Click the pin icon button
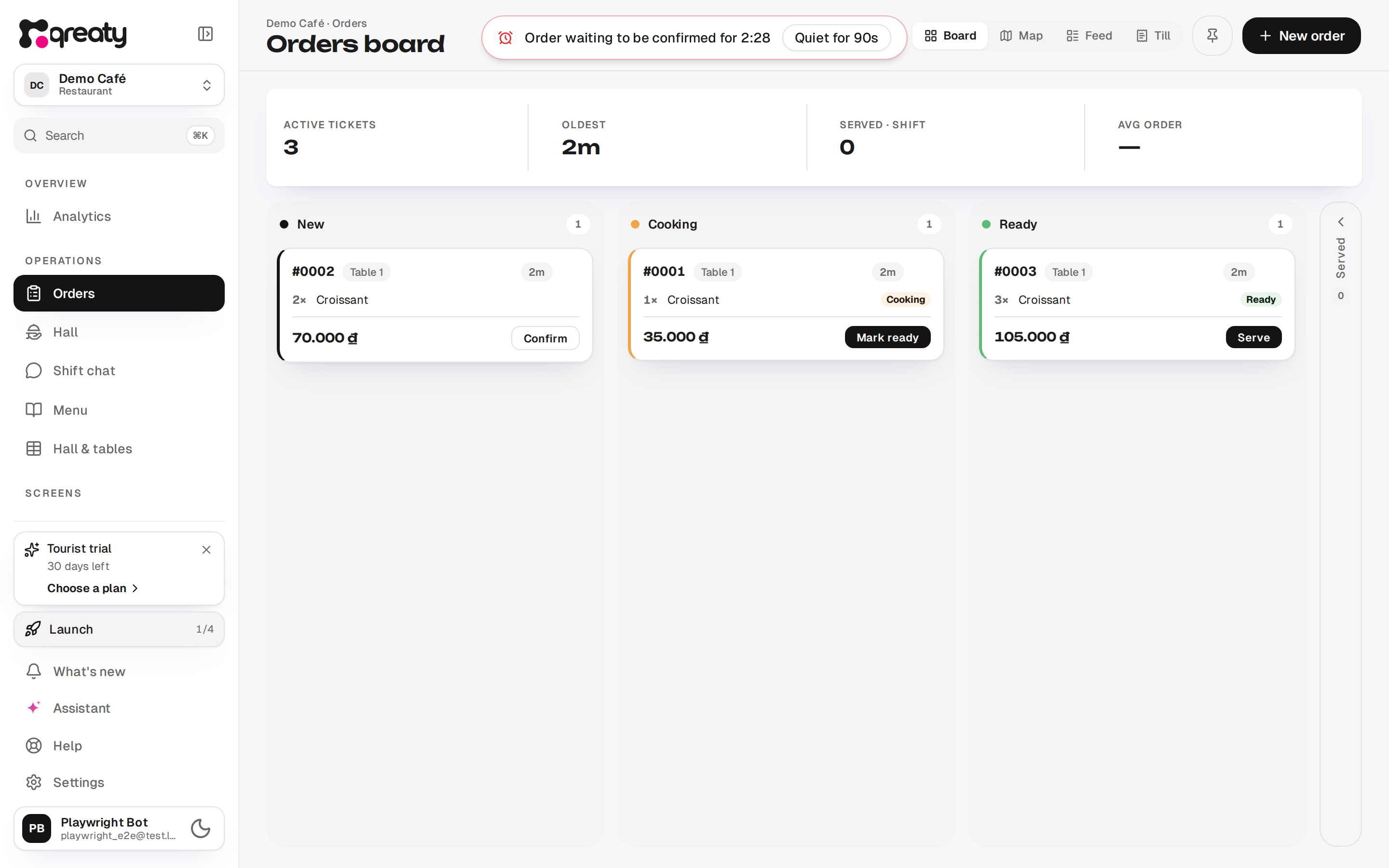 tap(1212, 36)
